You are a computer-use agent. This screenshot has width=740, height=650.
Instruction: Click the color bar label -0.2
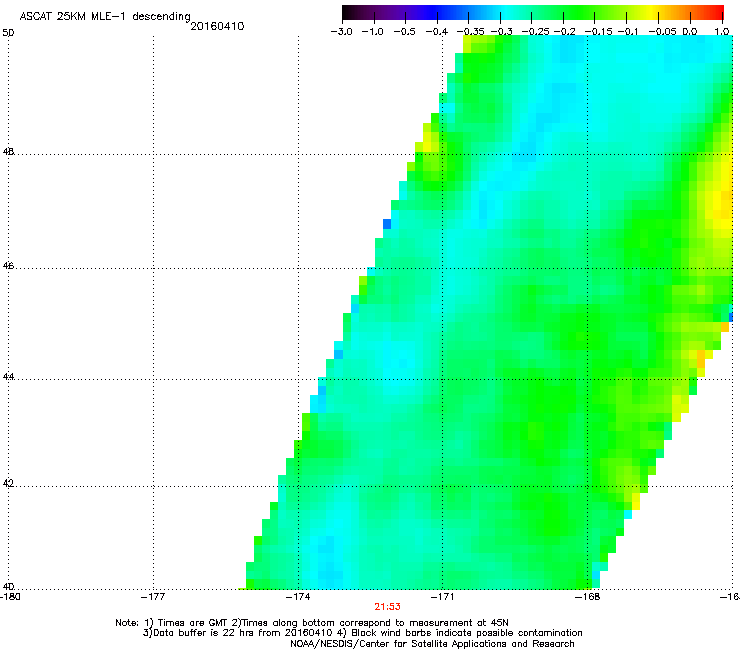point(565,32)
